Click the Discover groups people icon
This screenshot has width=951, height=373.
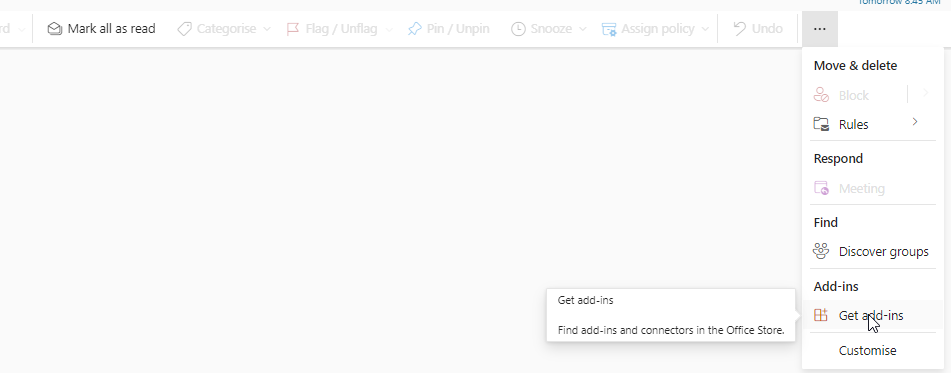point(821,251)
